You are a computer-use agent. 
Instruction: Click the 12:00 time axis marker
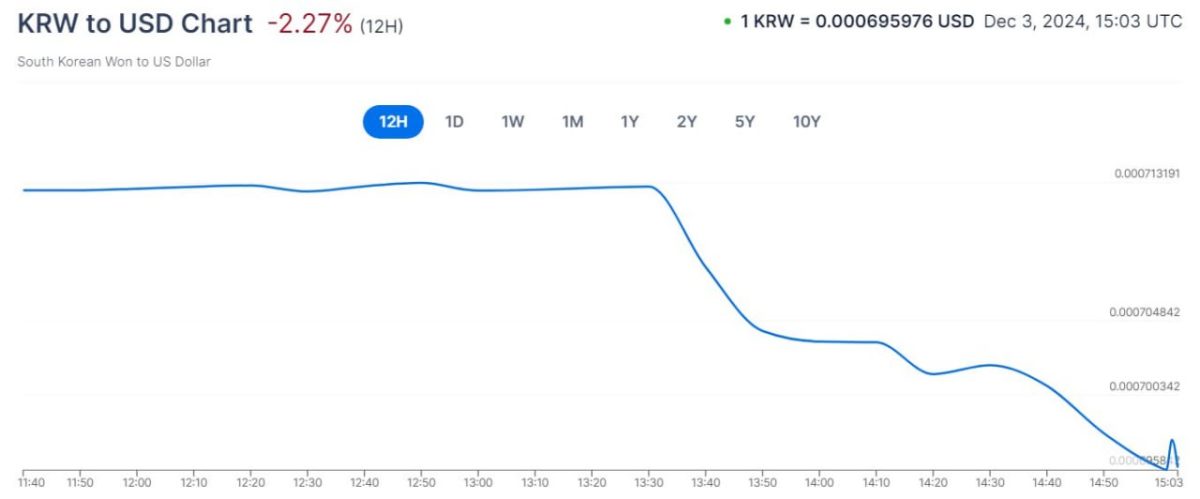tap(137, 483)
